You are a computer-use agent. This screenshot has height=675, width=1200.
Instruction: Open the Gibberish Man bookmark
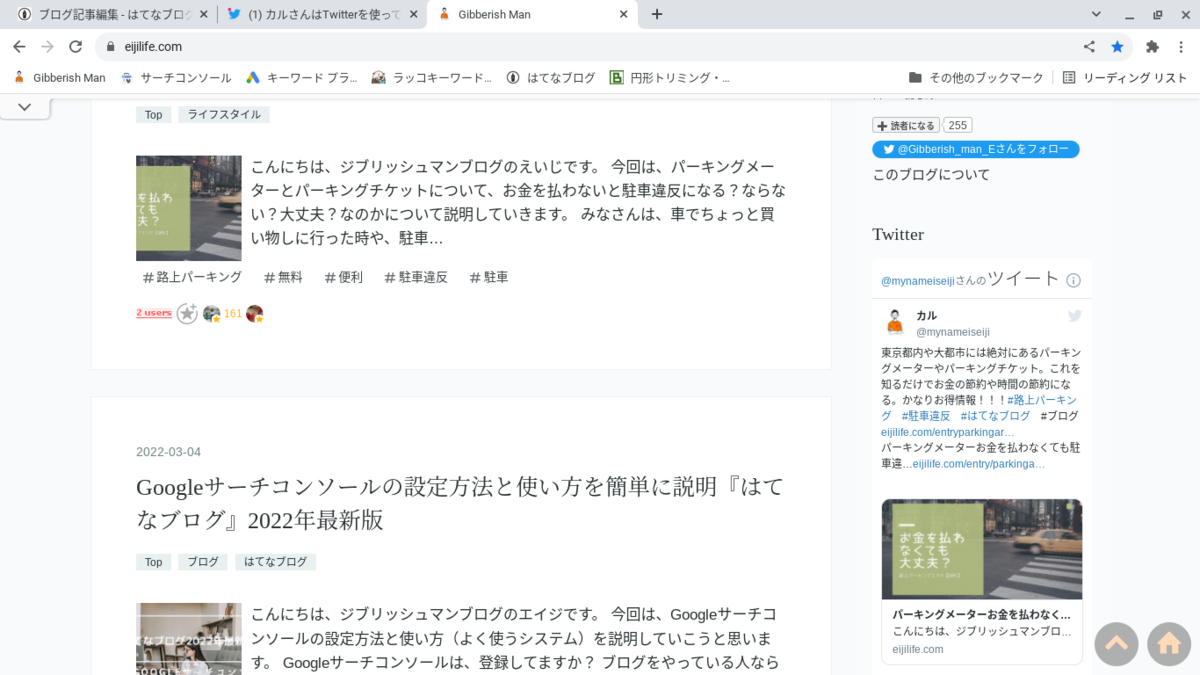(59, 77)
